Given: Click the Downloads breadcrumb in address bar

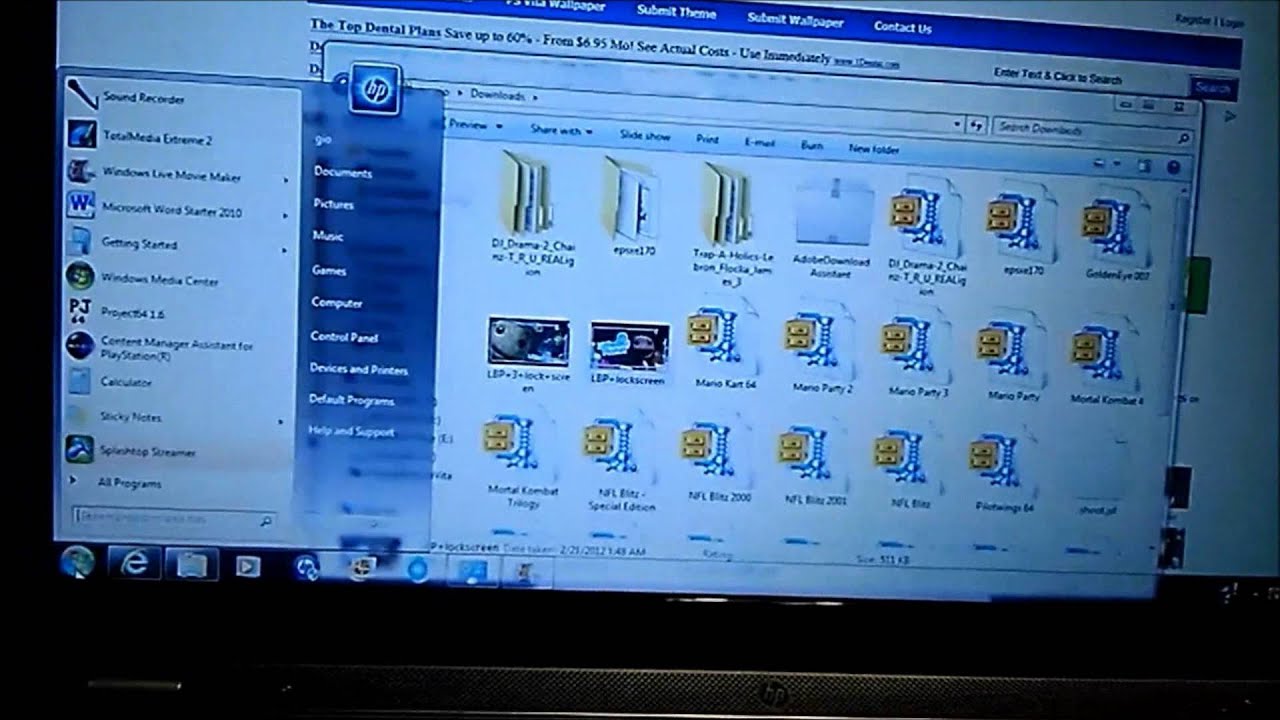Looking at the screenshot, I should [497, 95].
